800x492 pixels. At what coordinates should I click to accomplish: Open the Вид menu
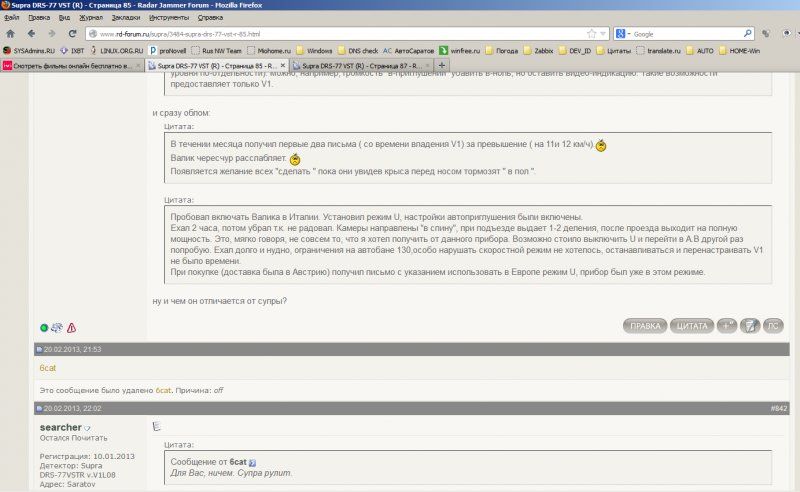(64, 18)
